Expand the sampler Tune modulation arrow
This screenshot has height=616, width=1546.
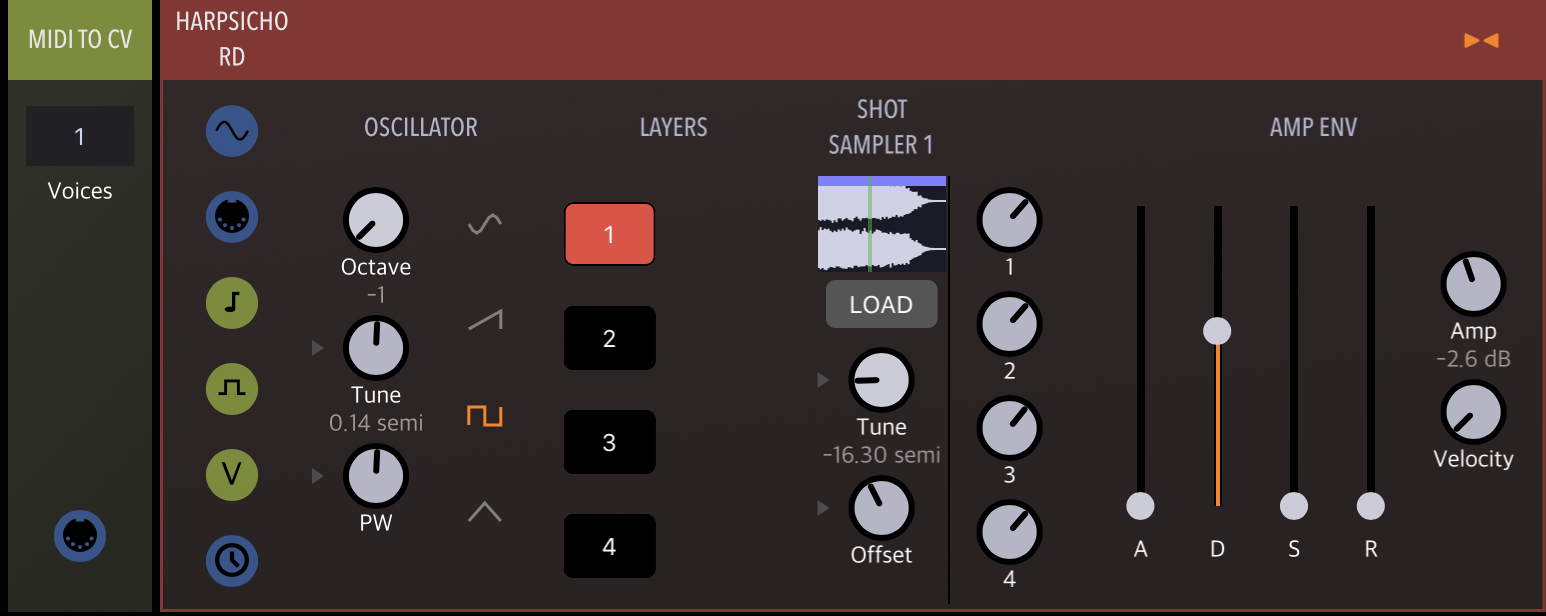(823, 380)
